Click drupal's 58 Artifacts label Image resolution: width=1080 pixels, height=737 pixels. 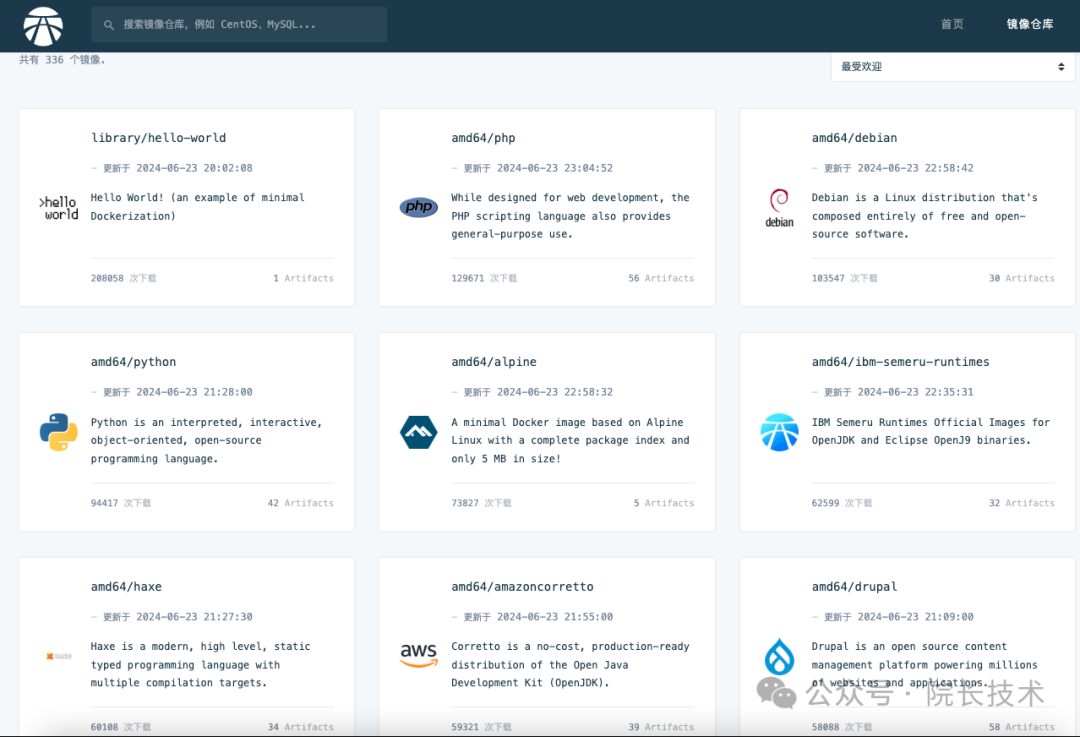click(1021, 727)
